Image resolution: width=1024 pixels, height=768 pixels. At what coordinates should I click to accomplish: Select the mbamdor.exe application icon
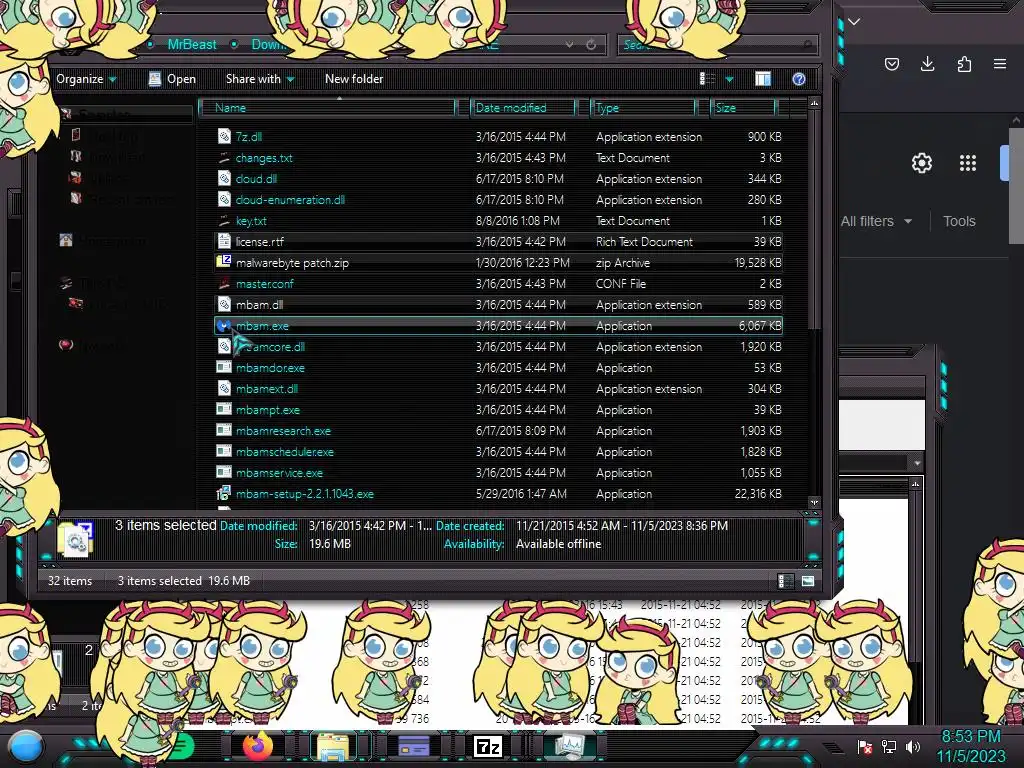point(224,368)
